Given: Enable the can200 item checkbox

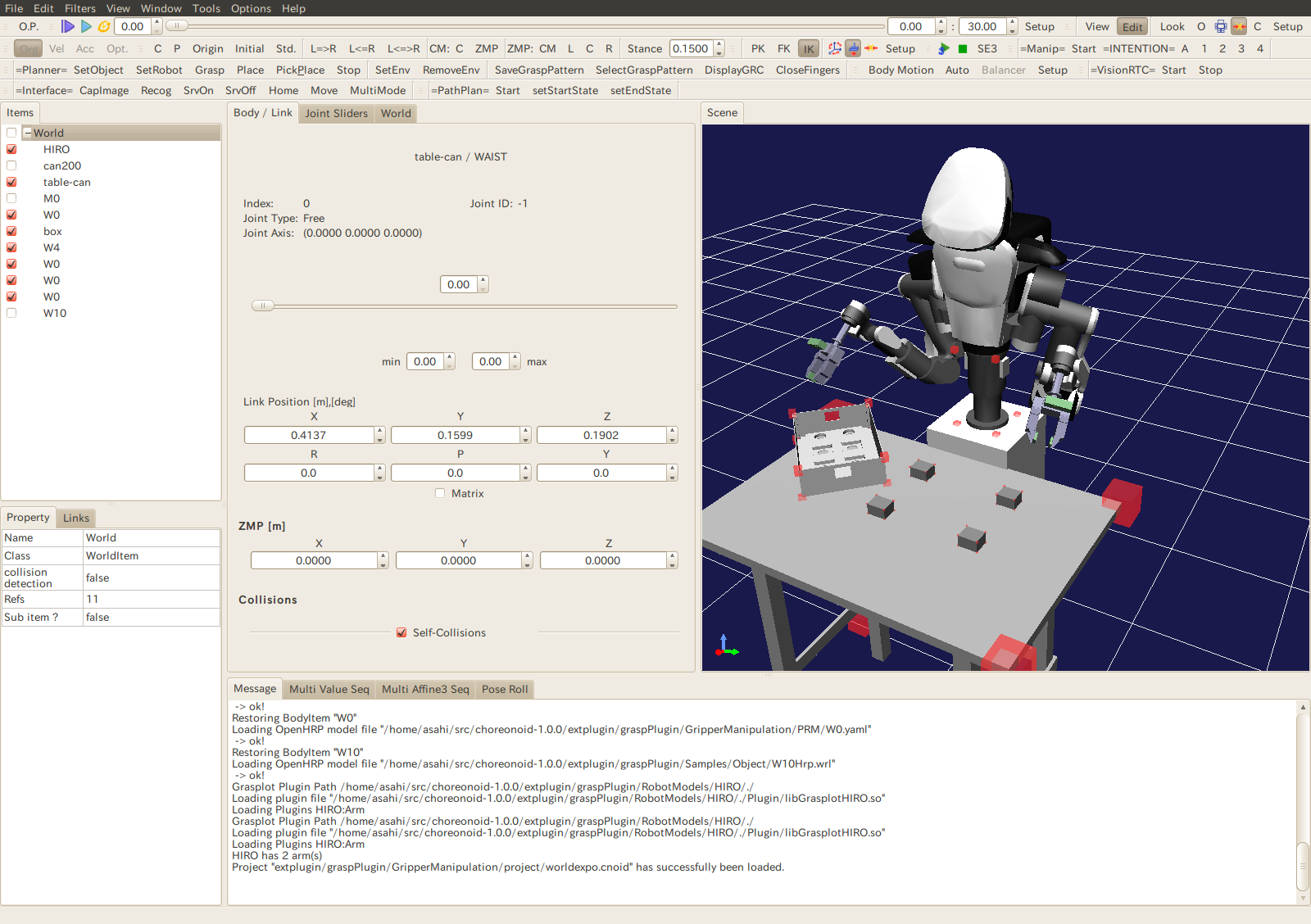Looking at the screenshot, I should point(11,165).
